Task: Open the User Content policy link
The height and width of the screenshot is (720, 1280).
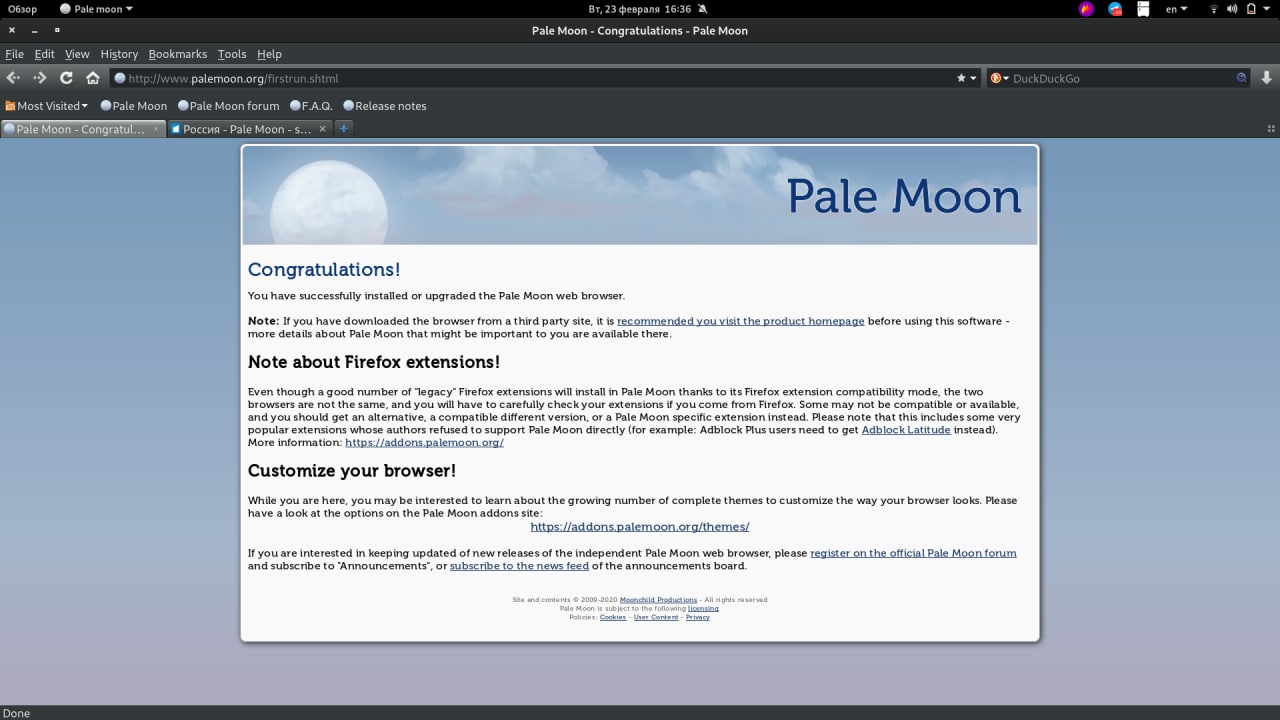Action: (x=656, y=617)
